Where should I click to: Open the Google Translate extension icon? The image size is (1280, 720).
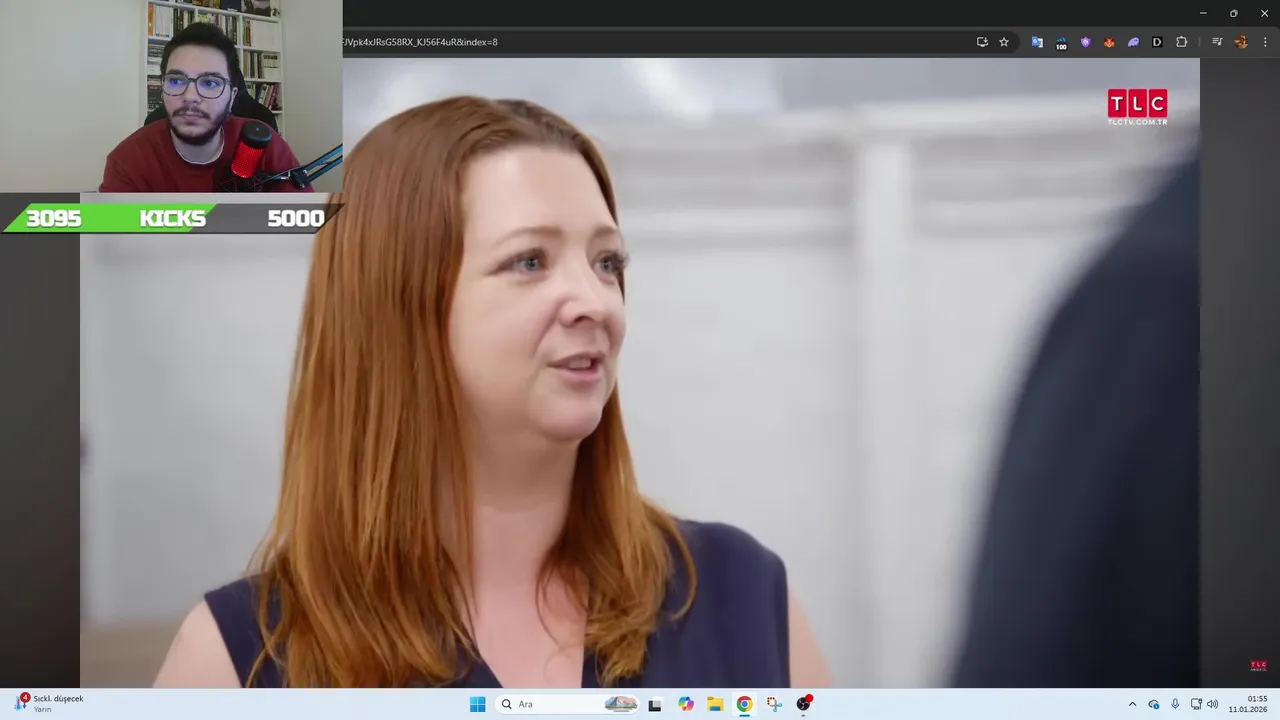pos(1037,42)
